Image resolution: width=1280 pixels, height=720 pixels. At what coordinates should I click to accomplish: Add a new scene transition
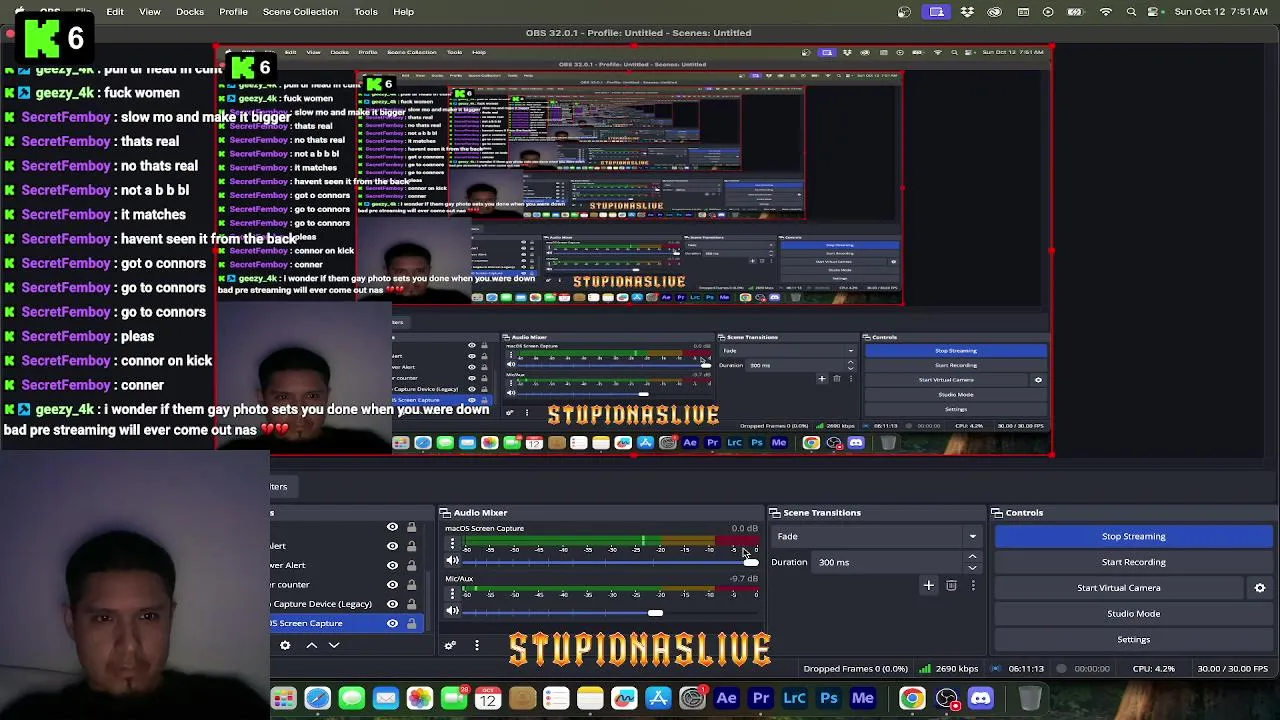tap(929, 585)
